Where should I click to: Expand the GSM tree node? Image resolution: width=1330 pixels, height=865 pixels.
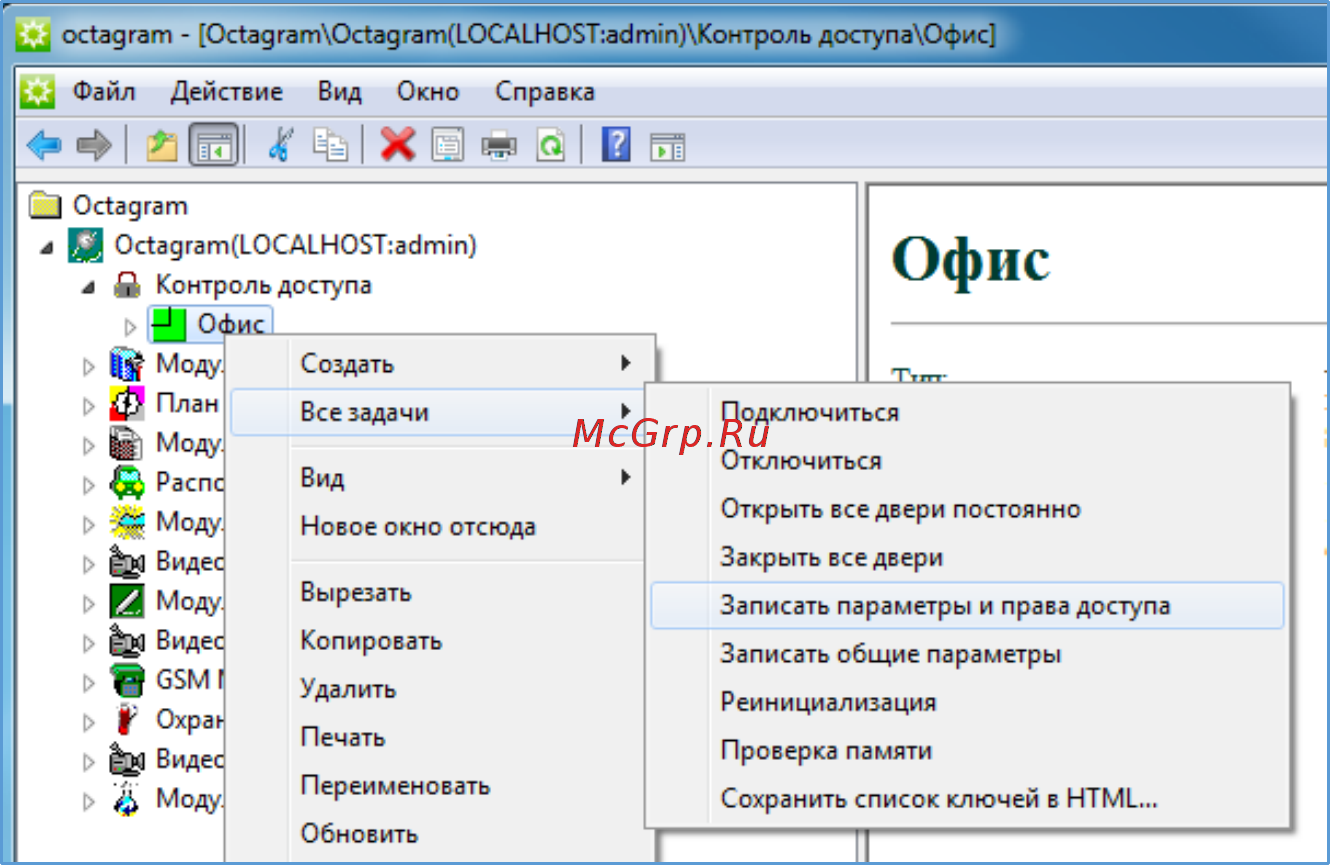(90, 682)
